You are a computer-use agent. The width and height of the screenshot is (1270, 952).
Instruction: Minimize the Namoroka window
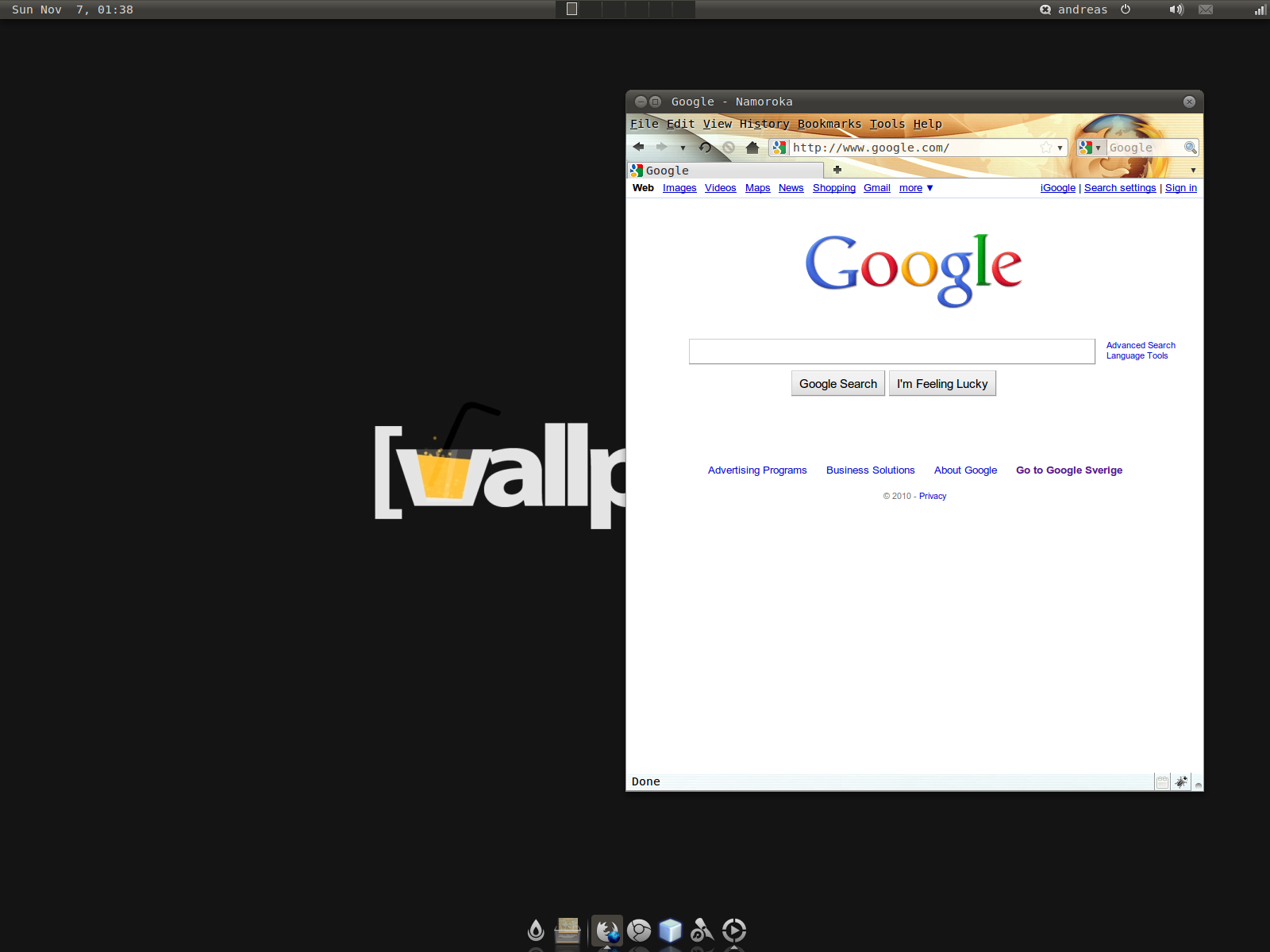coord(641,102)
